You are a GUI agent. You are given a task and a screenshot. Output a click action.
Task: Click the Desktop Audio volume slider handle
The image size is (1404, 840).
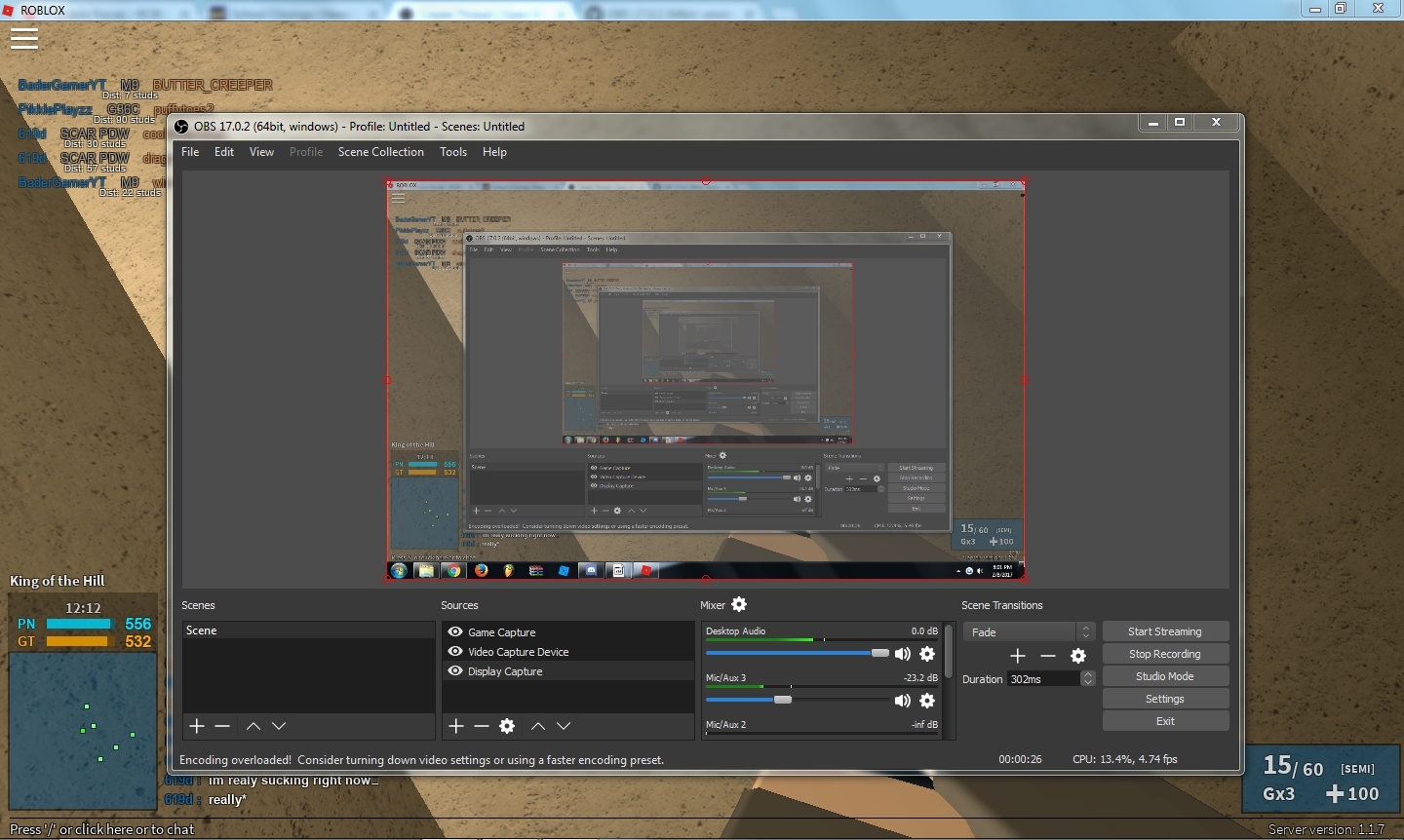tap(880, 653)
